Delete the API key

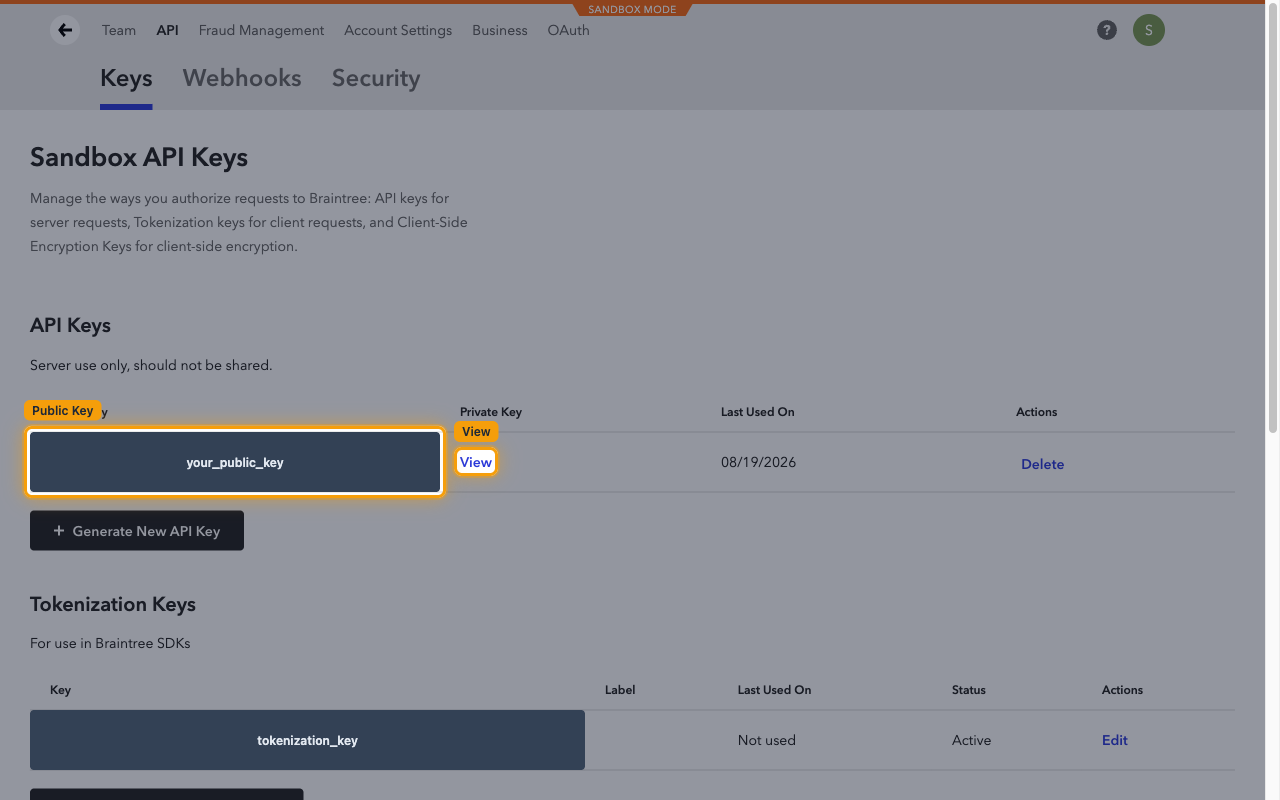1042,464
